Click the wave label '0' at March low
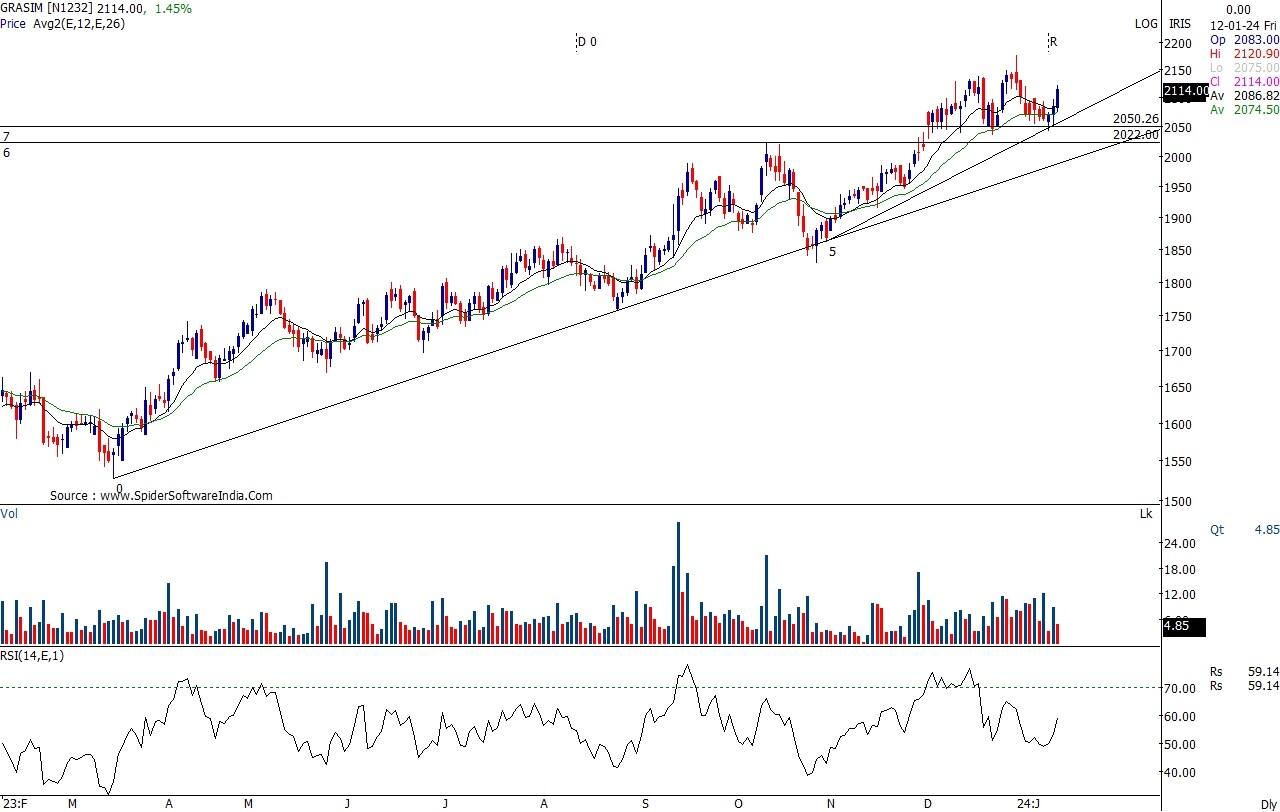 pyautogui.click(x=119, y=488)
